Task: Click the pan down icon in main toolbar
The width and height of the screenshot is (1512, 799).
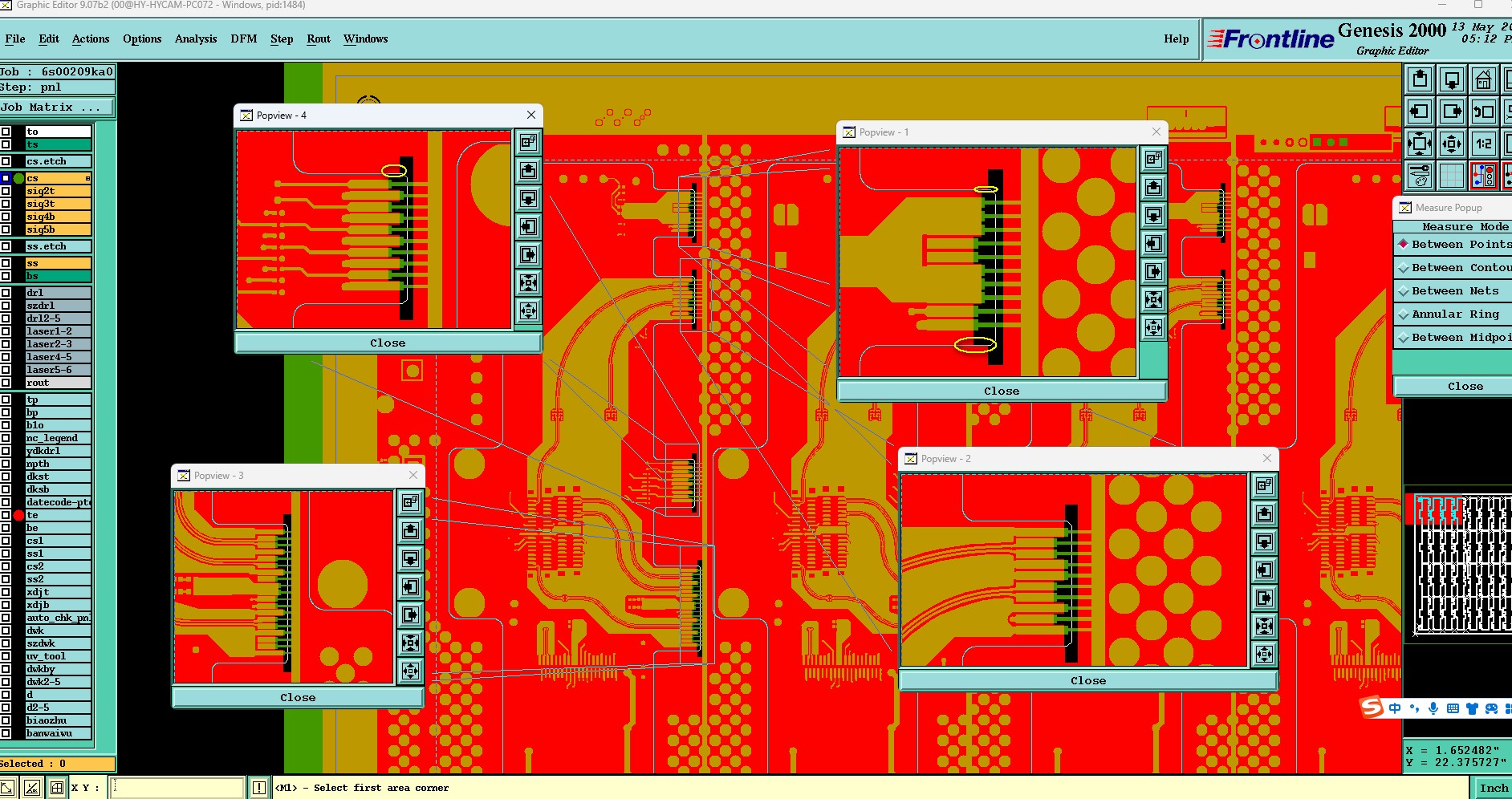Action: point(1452,79)
